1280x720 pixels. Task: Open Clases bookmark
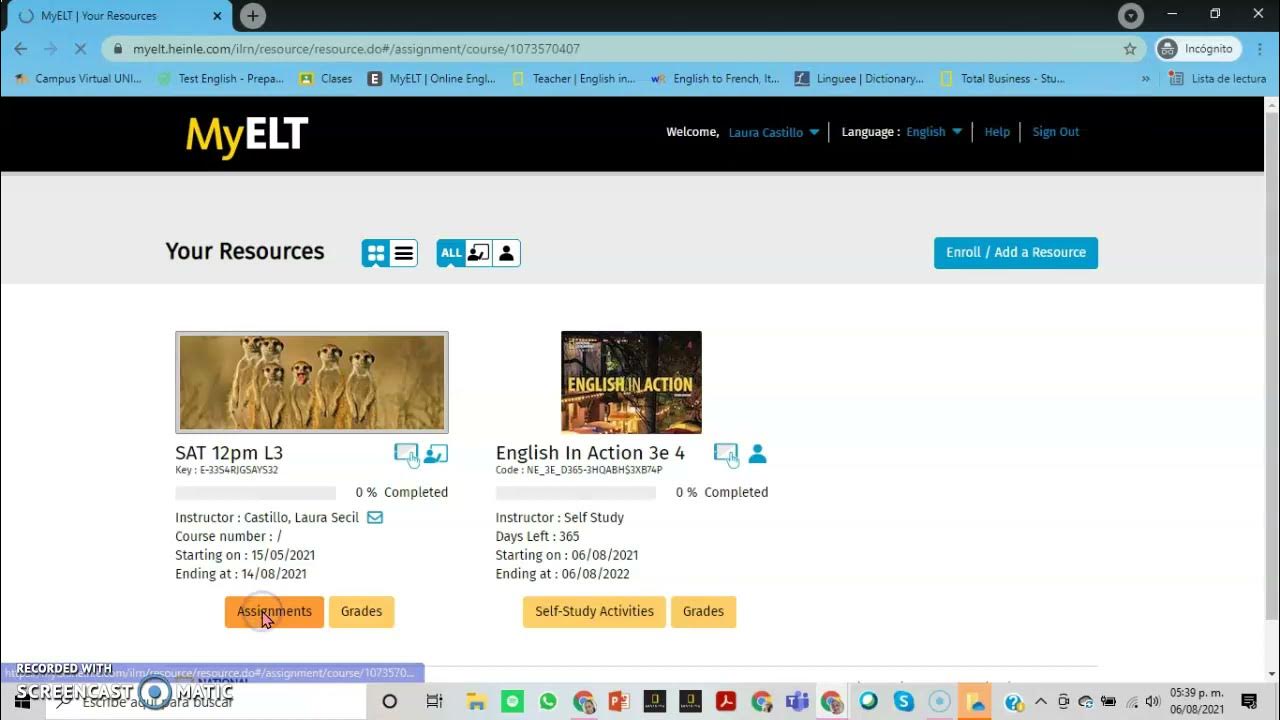pyautogui.click(x=326, y=79)
